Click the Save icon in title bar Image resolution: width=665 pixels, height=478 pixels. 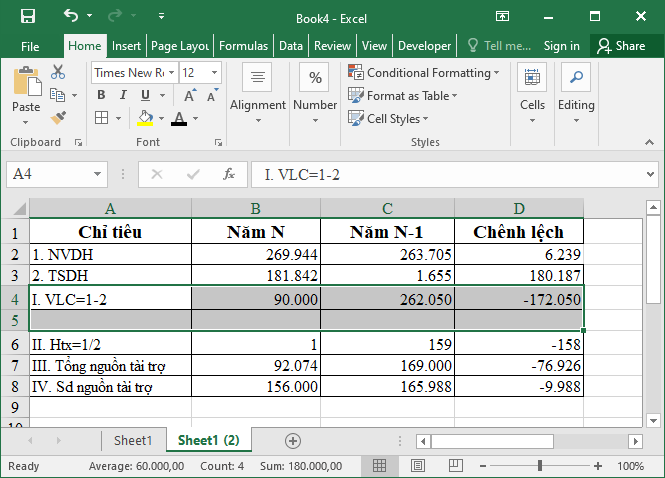click(x=28, y=16)
